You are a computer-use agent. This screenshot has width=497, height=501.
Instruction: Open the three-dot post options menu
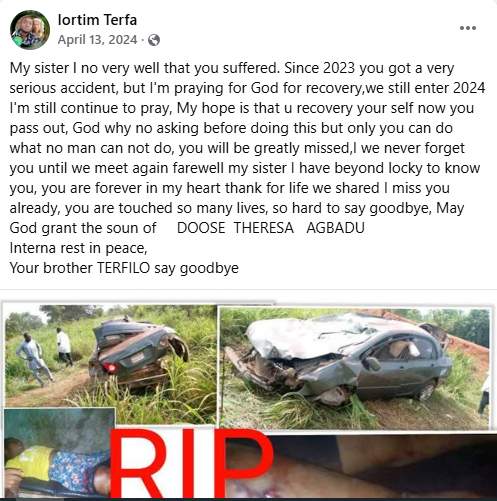468,28
